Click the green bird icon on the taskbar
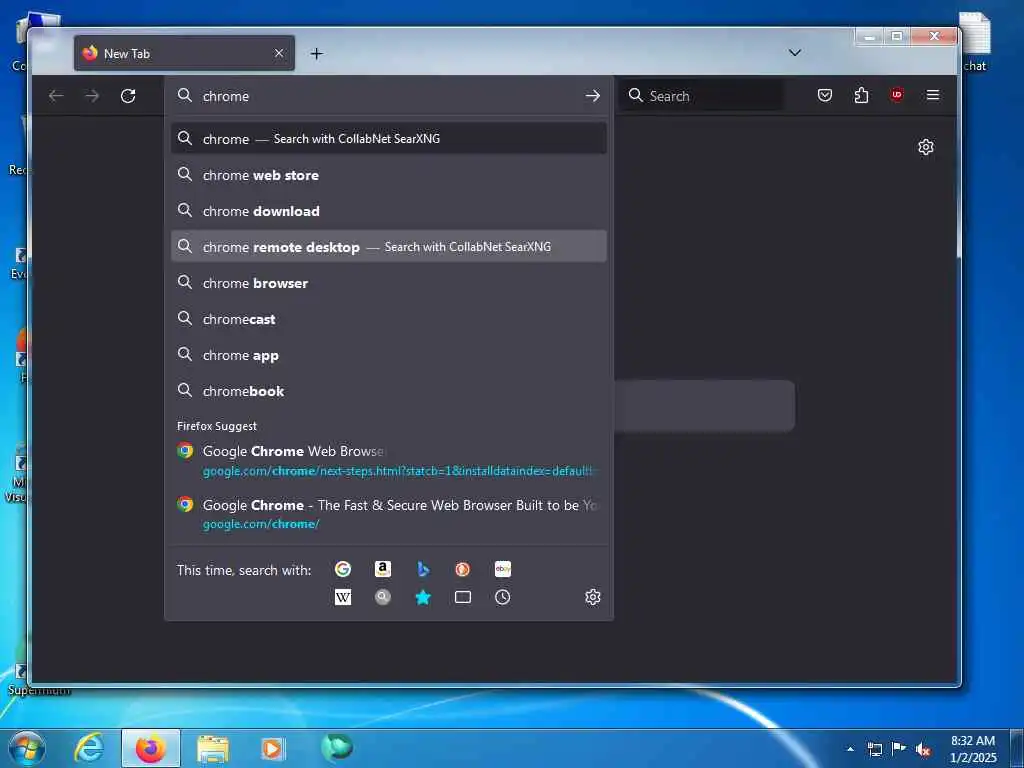The width and height of the screenshot is (1024, 768). (337, 746)
